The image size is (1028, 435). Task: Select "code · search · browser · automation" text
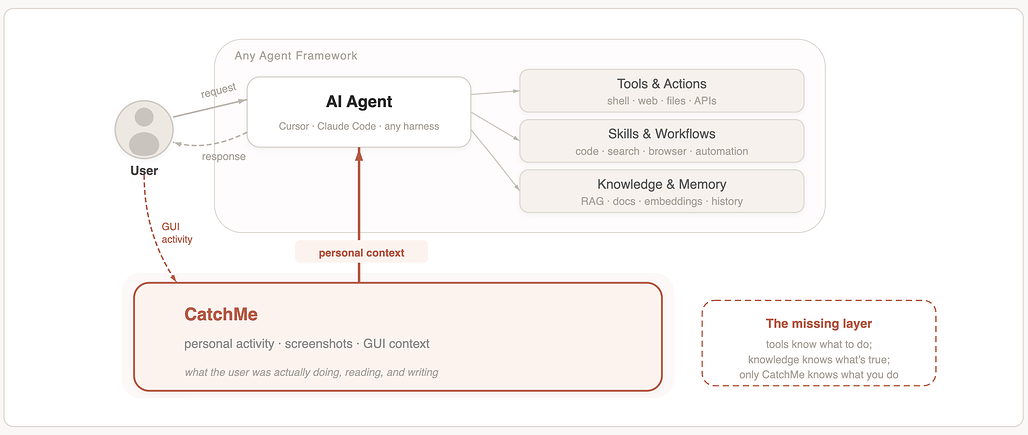point(661,151)
